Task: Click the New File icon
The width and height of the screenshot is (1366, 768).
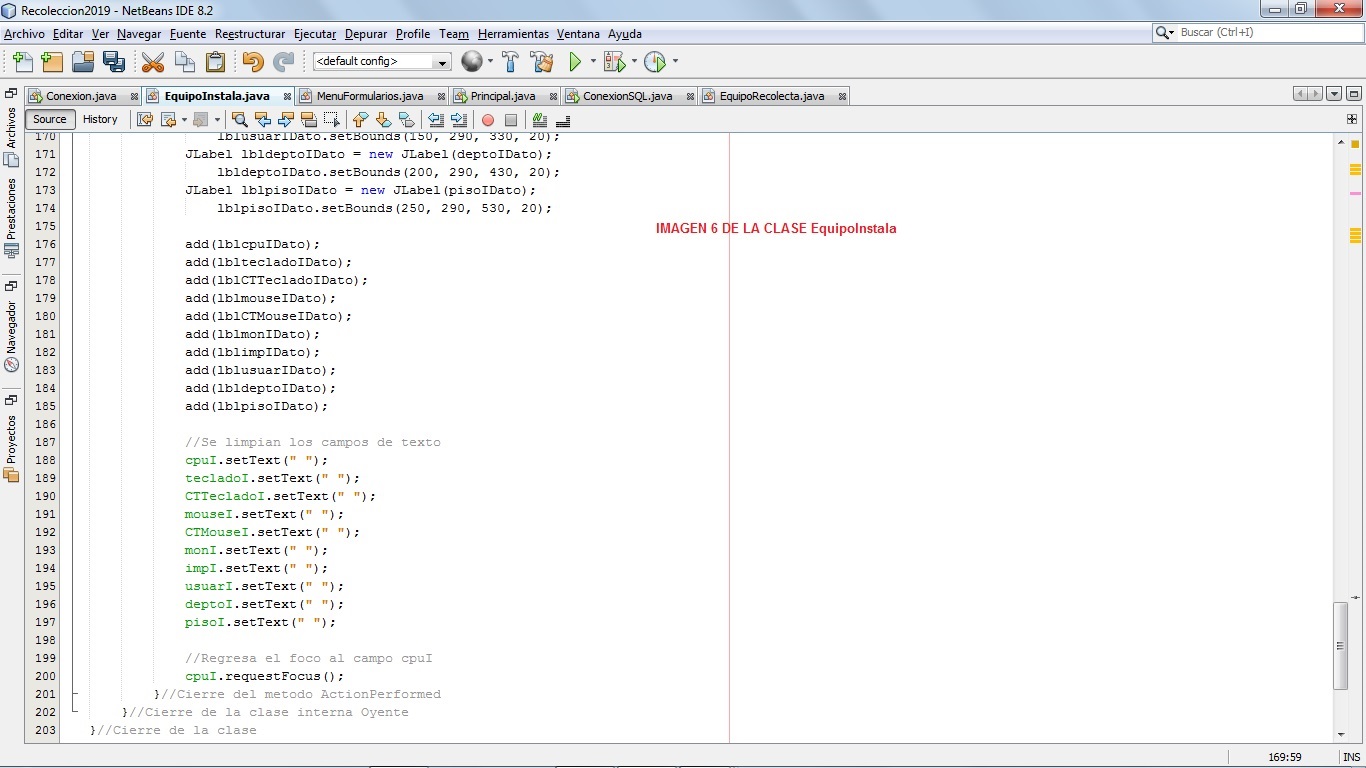Action: pyautogui.click(x=22, y=62)
